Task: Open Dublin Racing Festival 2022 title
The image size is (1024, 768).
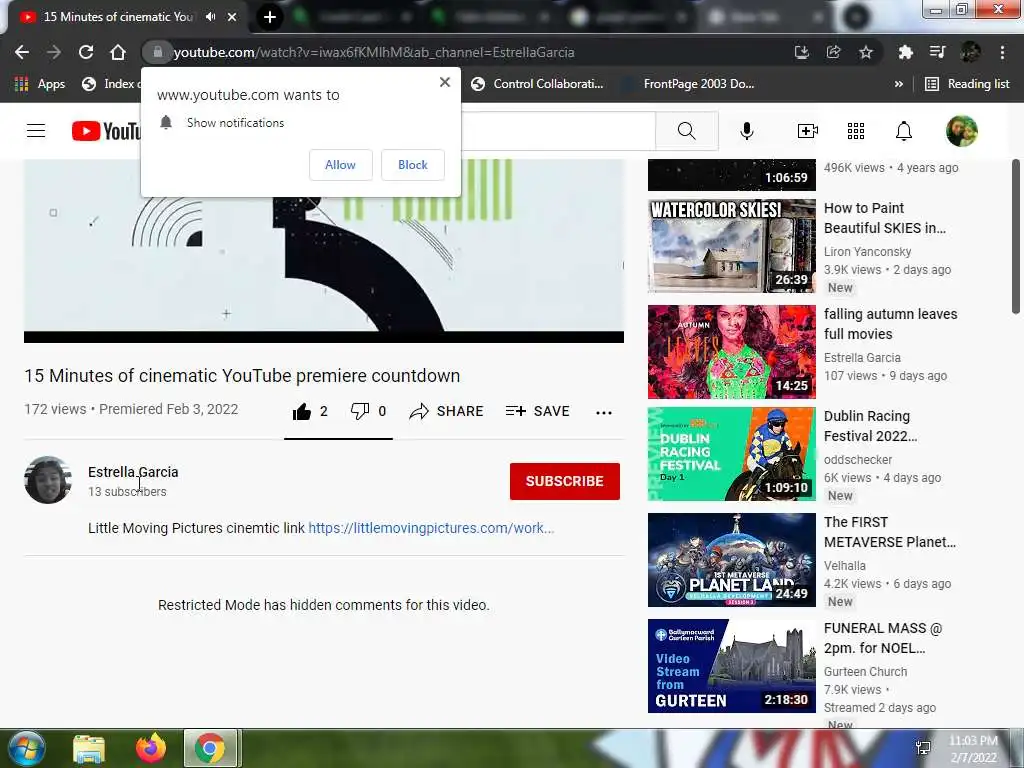Action: point(871,426)
